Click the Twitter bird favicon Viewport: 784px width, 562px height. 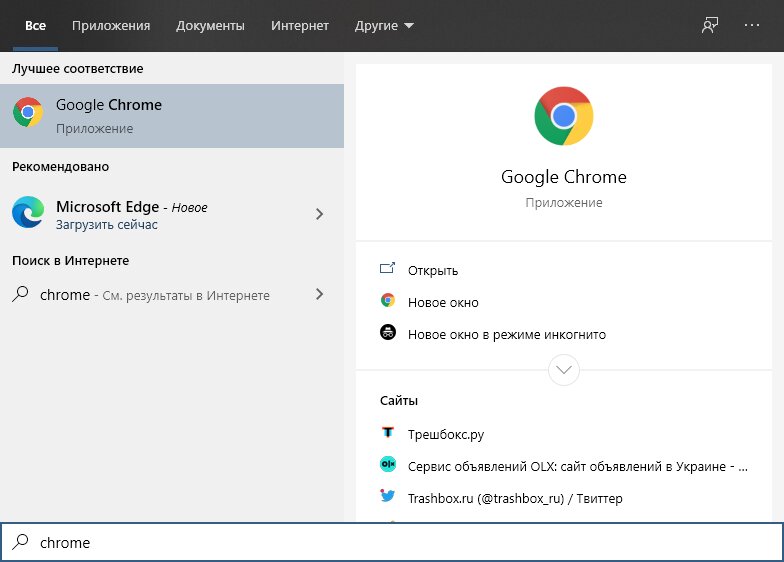387,496
